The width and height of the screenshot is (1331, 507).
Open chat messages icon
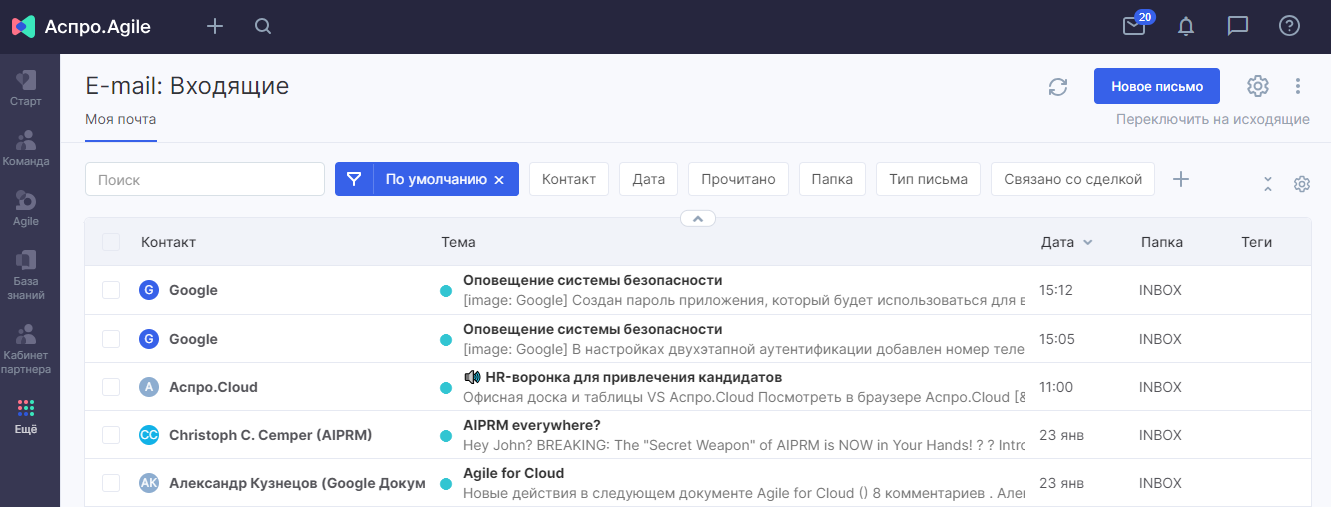click(x=1238, y=26)
